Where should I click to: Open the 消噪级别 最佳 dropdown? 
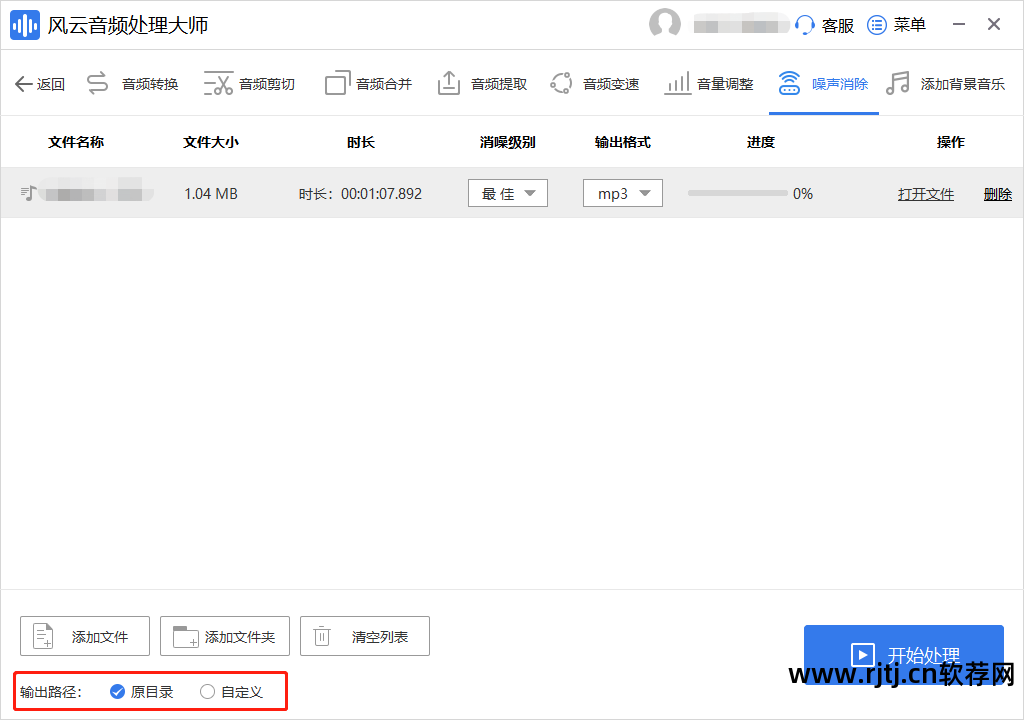pos(507,193)
